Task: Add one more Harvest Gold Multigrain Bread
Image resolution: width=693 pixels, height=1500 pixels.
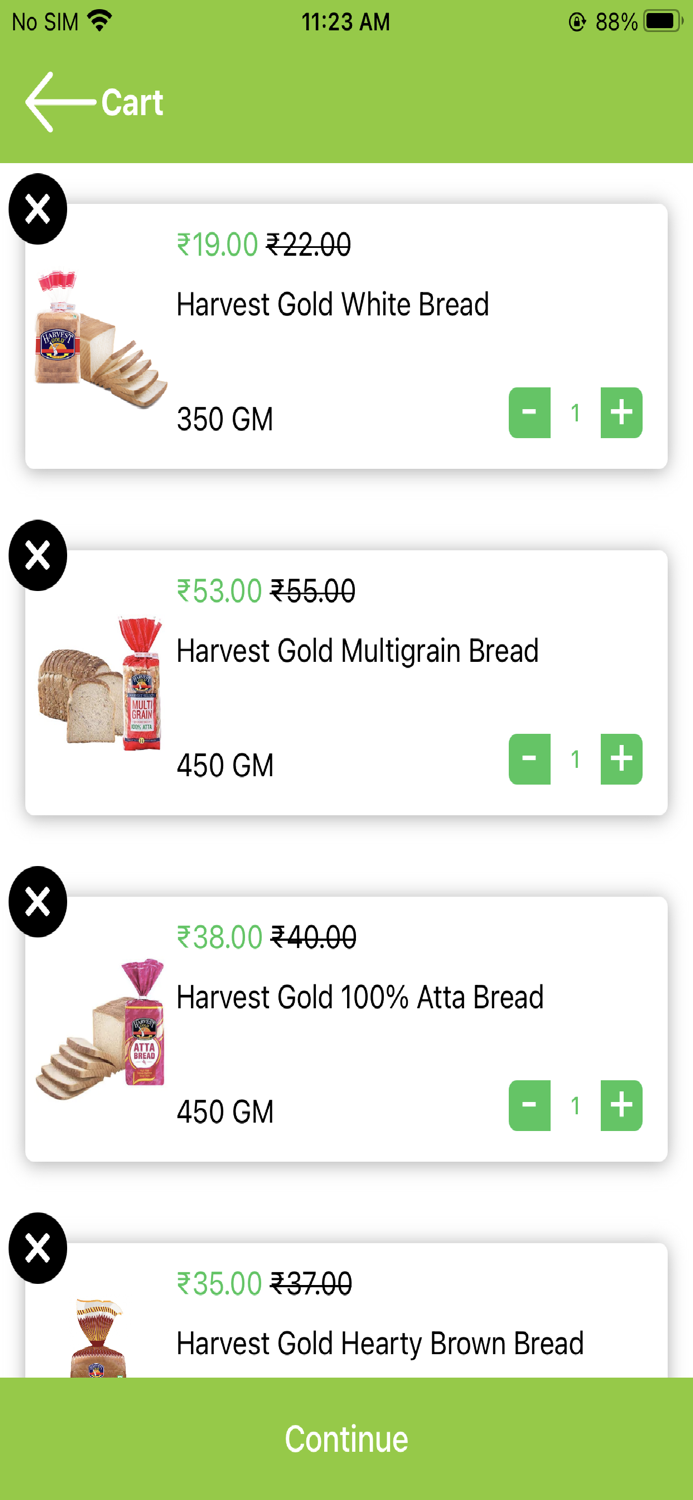Action: [621, 760]
